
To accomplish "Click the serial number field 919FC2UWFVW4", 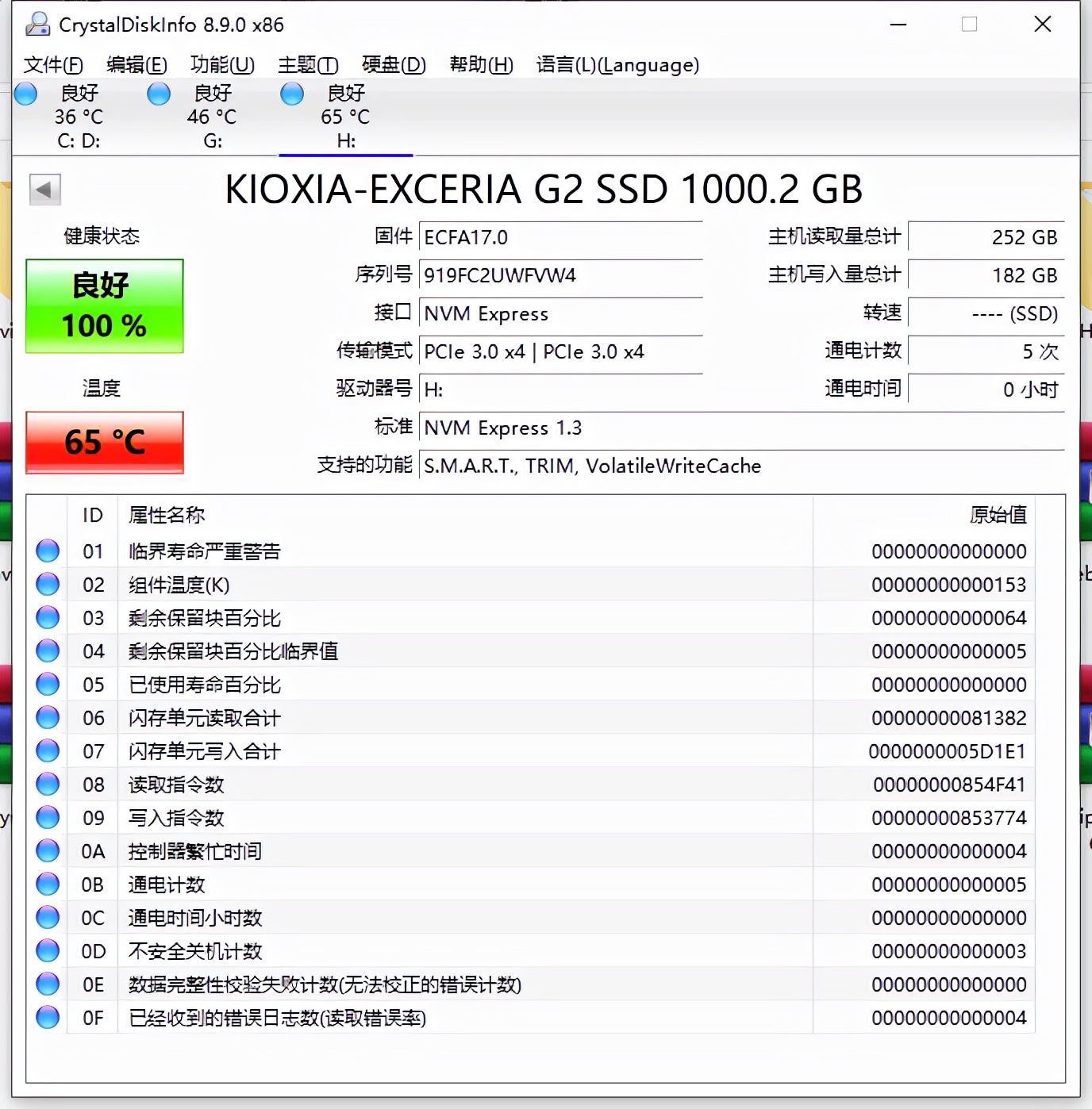I will [x=560, y=275].
